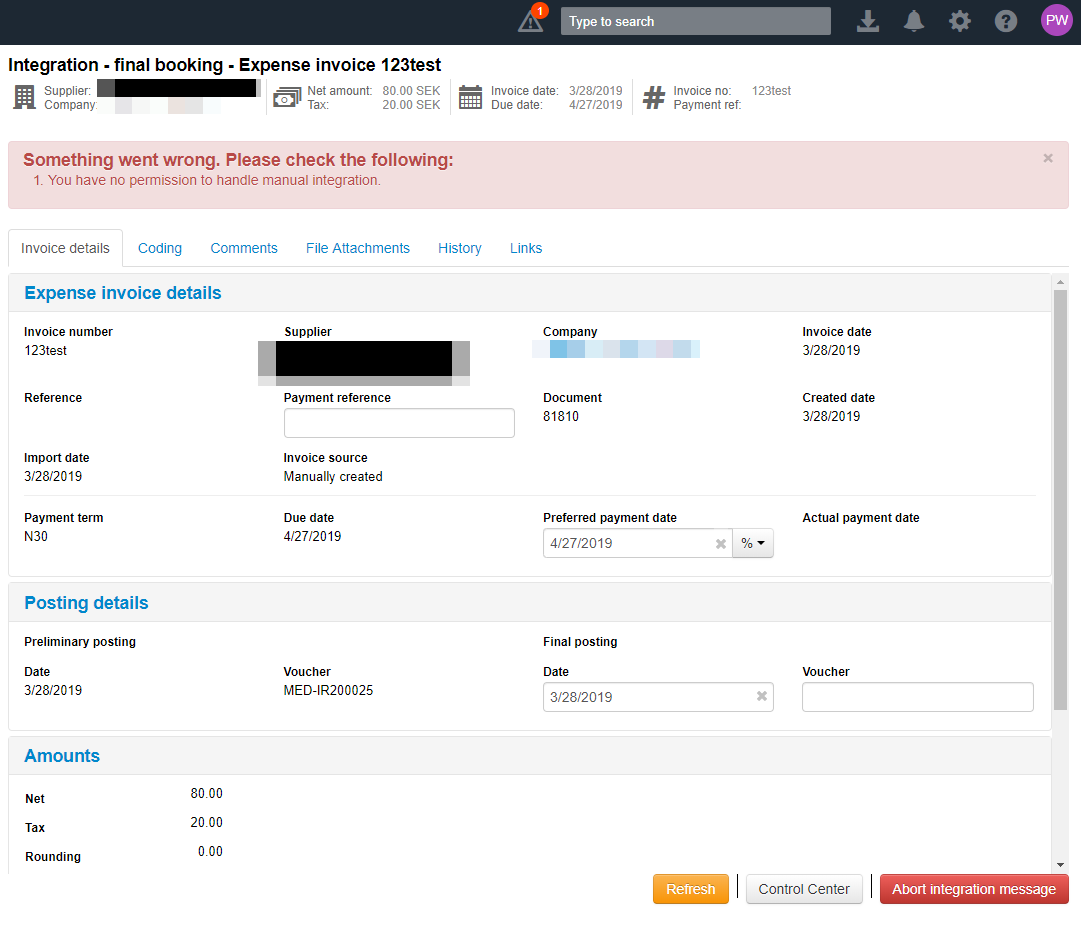Screen dimensions: 1081x928
Task: Click the no permission error message text
Action: coord(214,181)
